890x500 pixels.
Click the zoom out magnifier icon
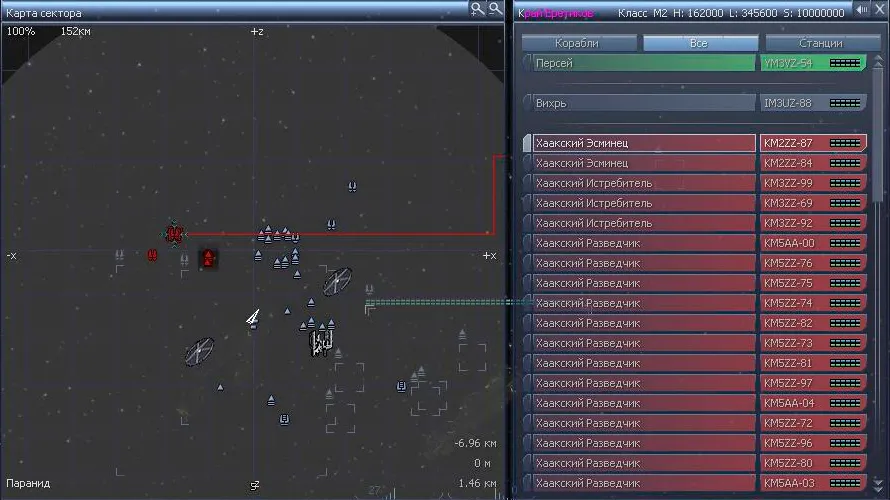(x=495, y=9)
